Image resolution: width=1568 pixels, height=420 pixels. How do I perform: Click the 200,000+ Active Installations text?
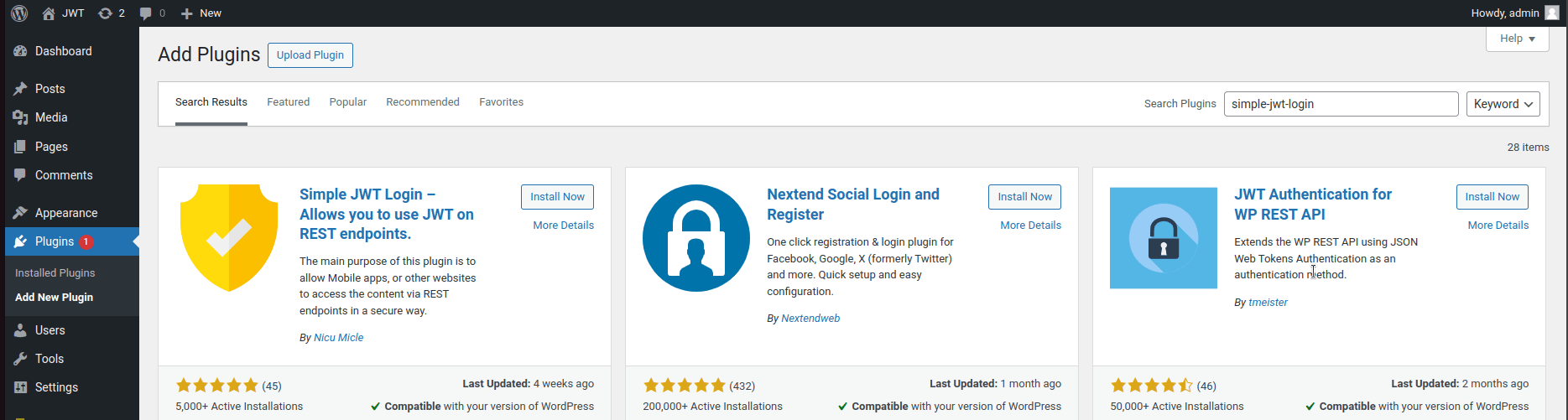click(x=713, y=407)
